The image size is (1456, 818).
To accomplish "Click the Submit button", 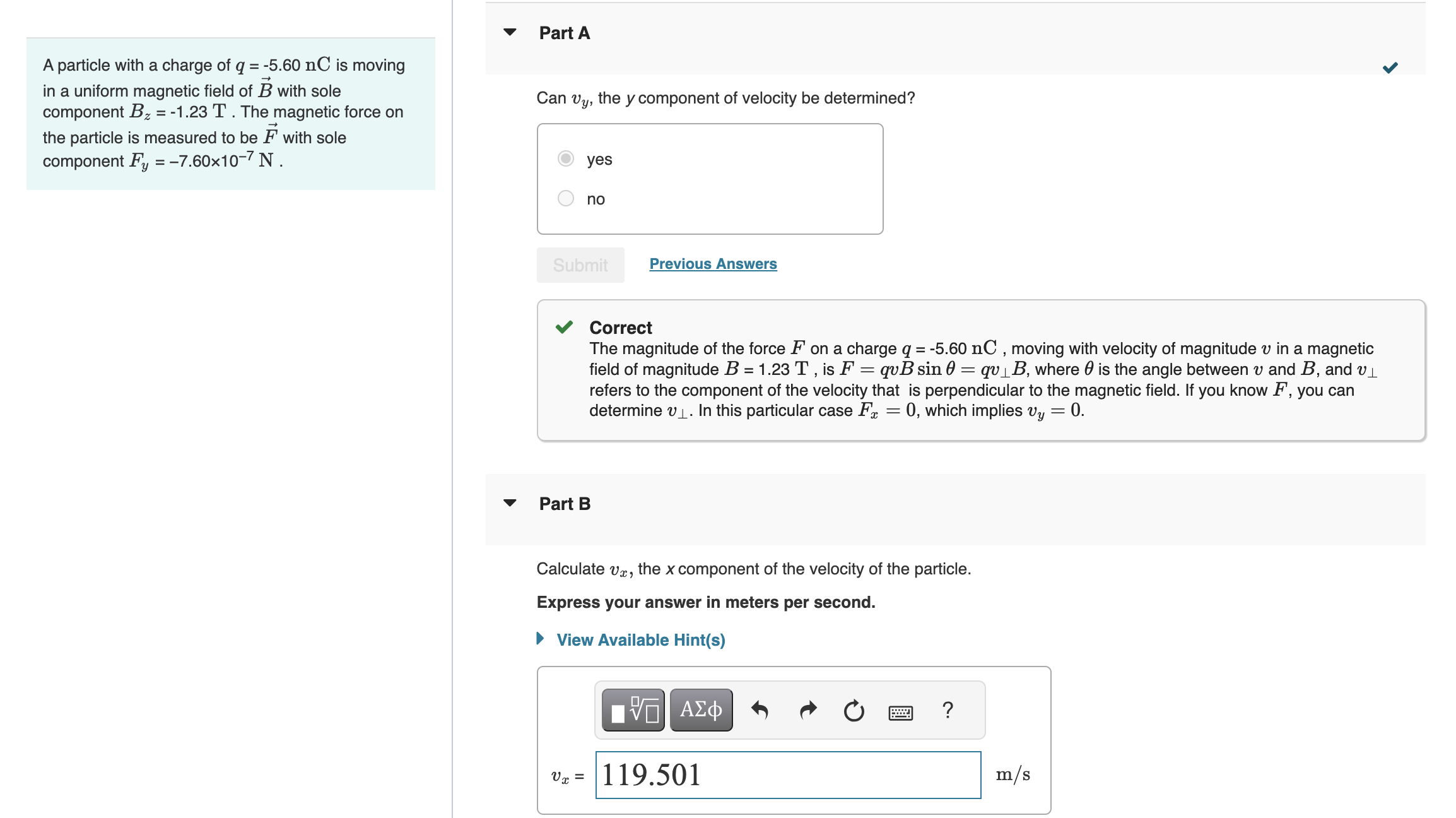I will point(580,264).
